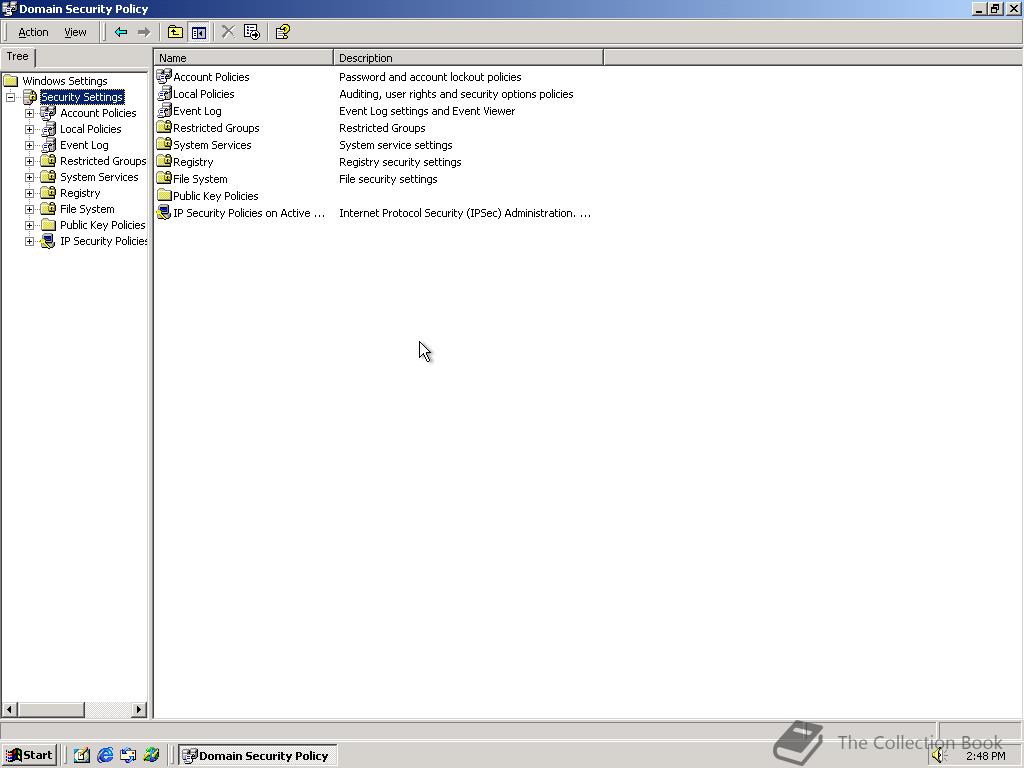Screen dimensions: 1024x768
Task: Click the File System icon in list pane
Action: (x=164, y=178)
